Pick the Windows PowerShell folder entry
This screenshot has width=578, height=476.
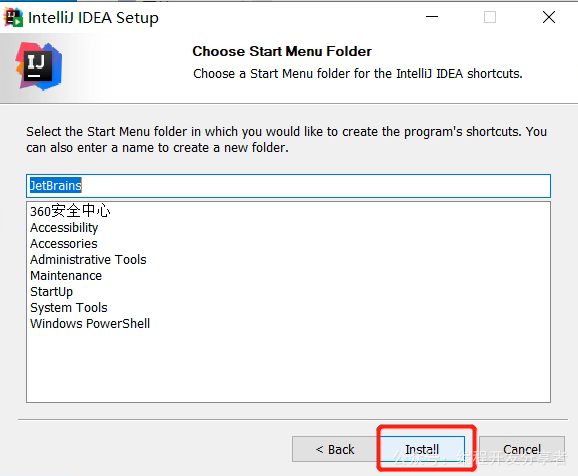pos(90,323)
